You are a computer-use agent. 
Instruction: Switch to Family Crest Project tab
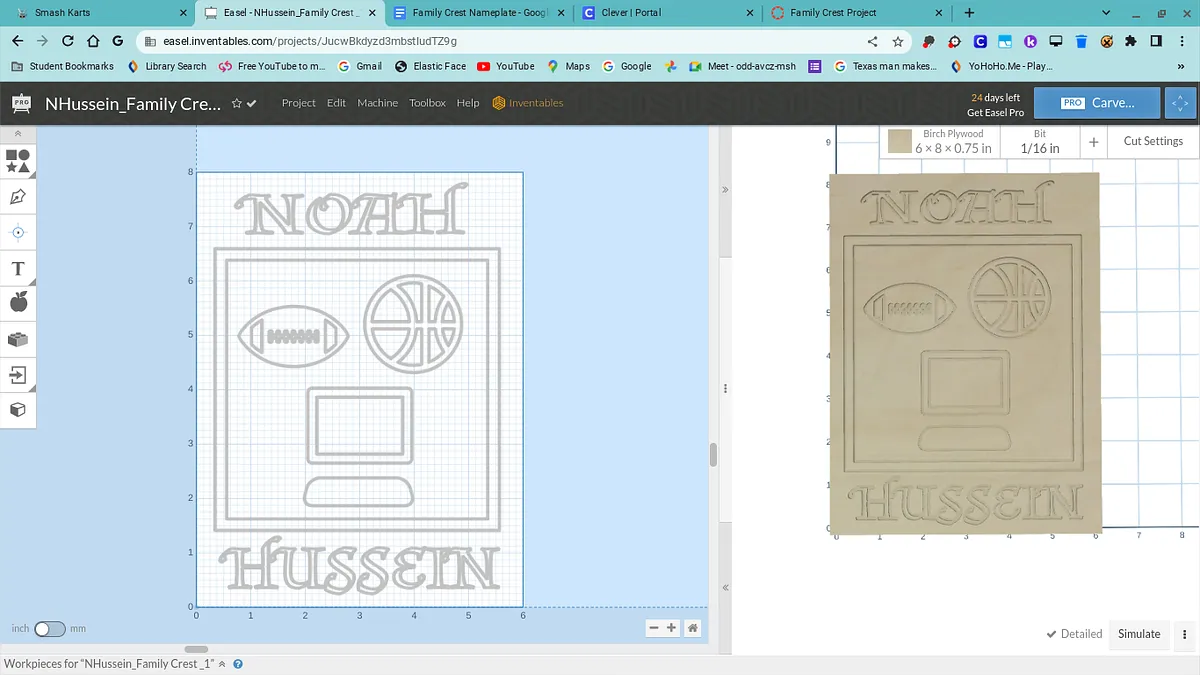tap(856, 13)
